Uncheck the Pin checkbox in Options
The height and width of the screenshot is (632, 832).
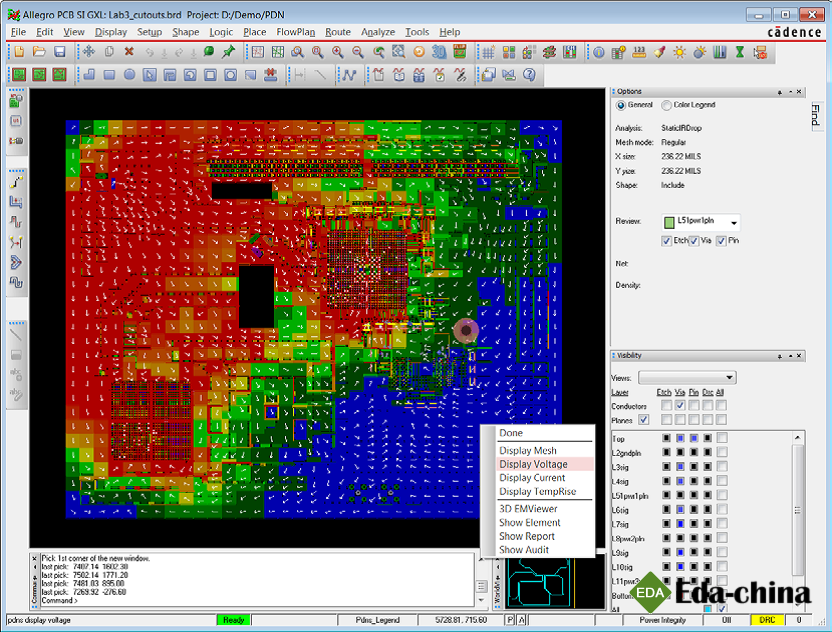coord(721,241)
